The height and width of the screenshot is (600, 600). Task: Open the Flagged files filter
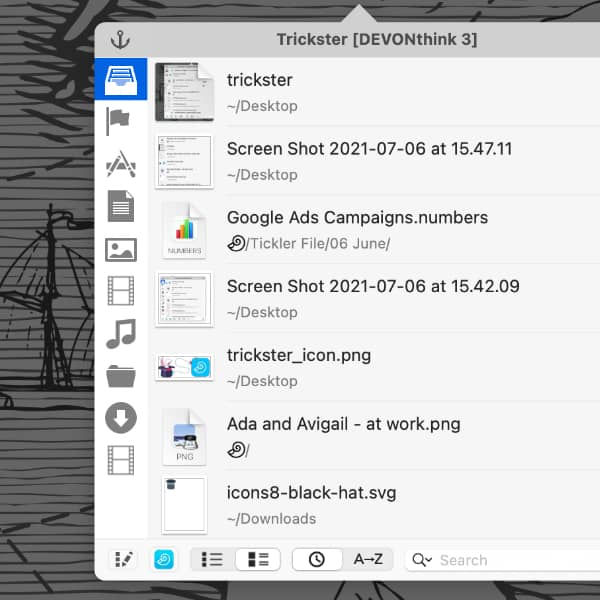pos(118,121)
